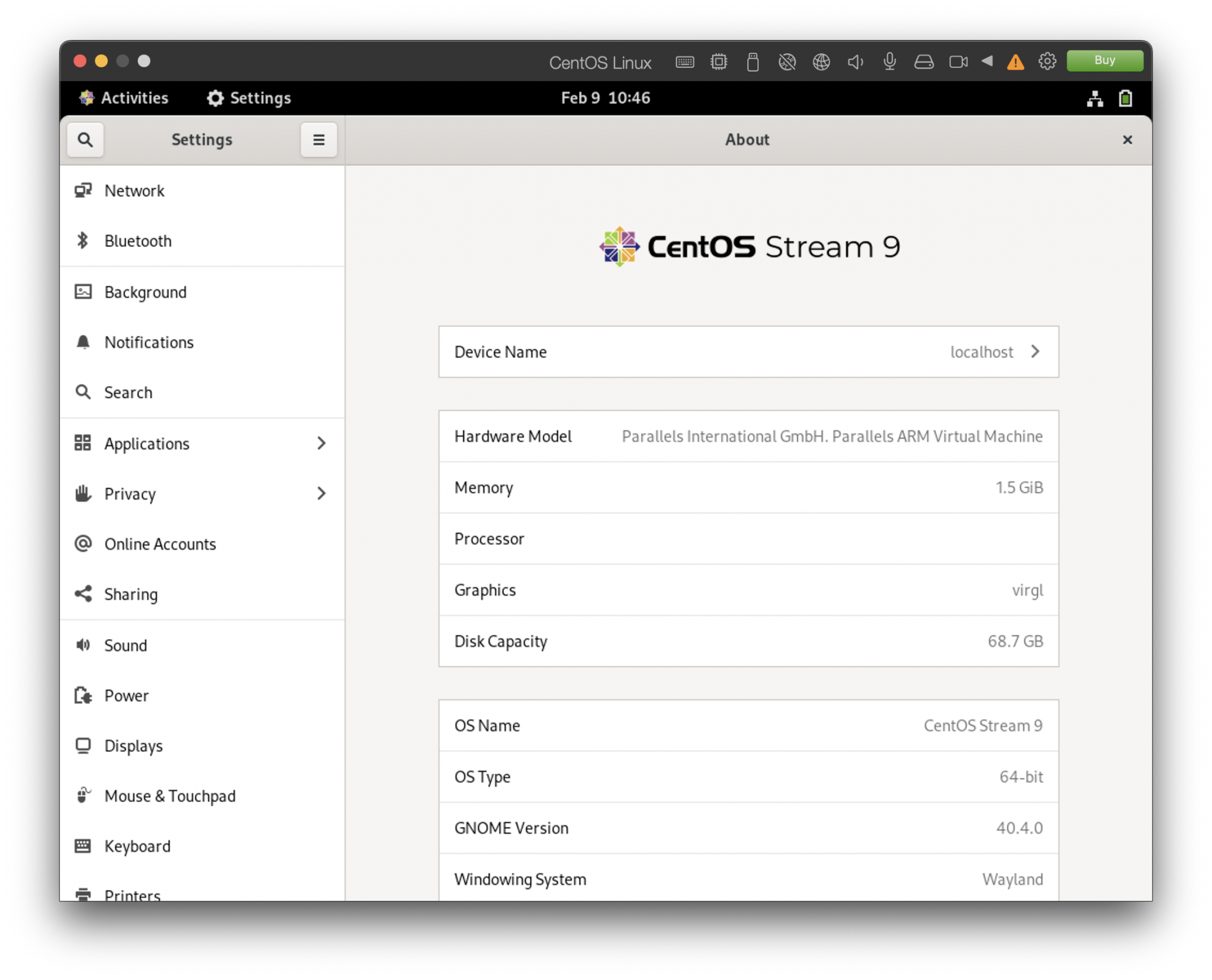This screenshot has height=980, width=1212.
Task: Expand the Applications settings submenu
Action: (x=323, y=443)
